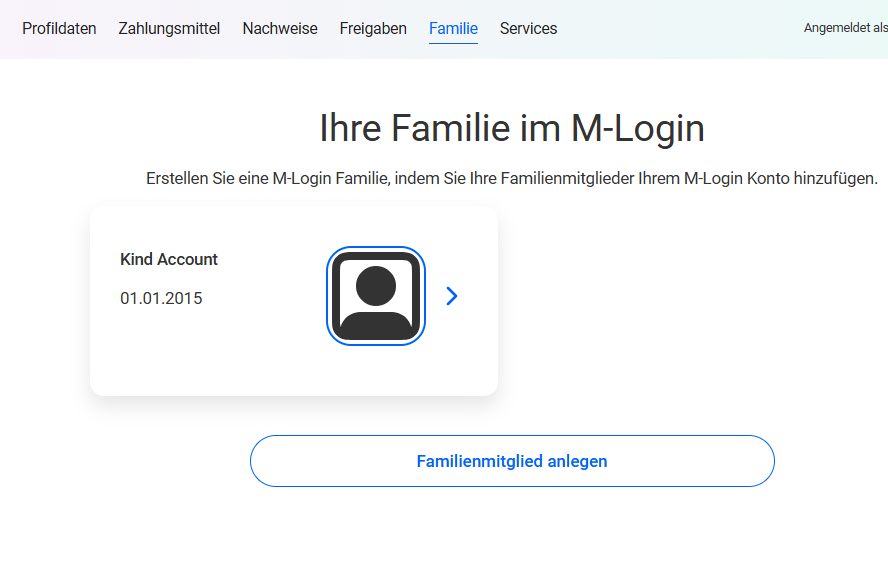Select the Kind Account name text
888x585 pixels.
[x=169, y=259]
